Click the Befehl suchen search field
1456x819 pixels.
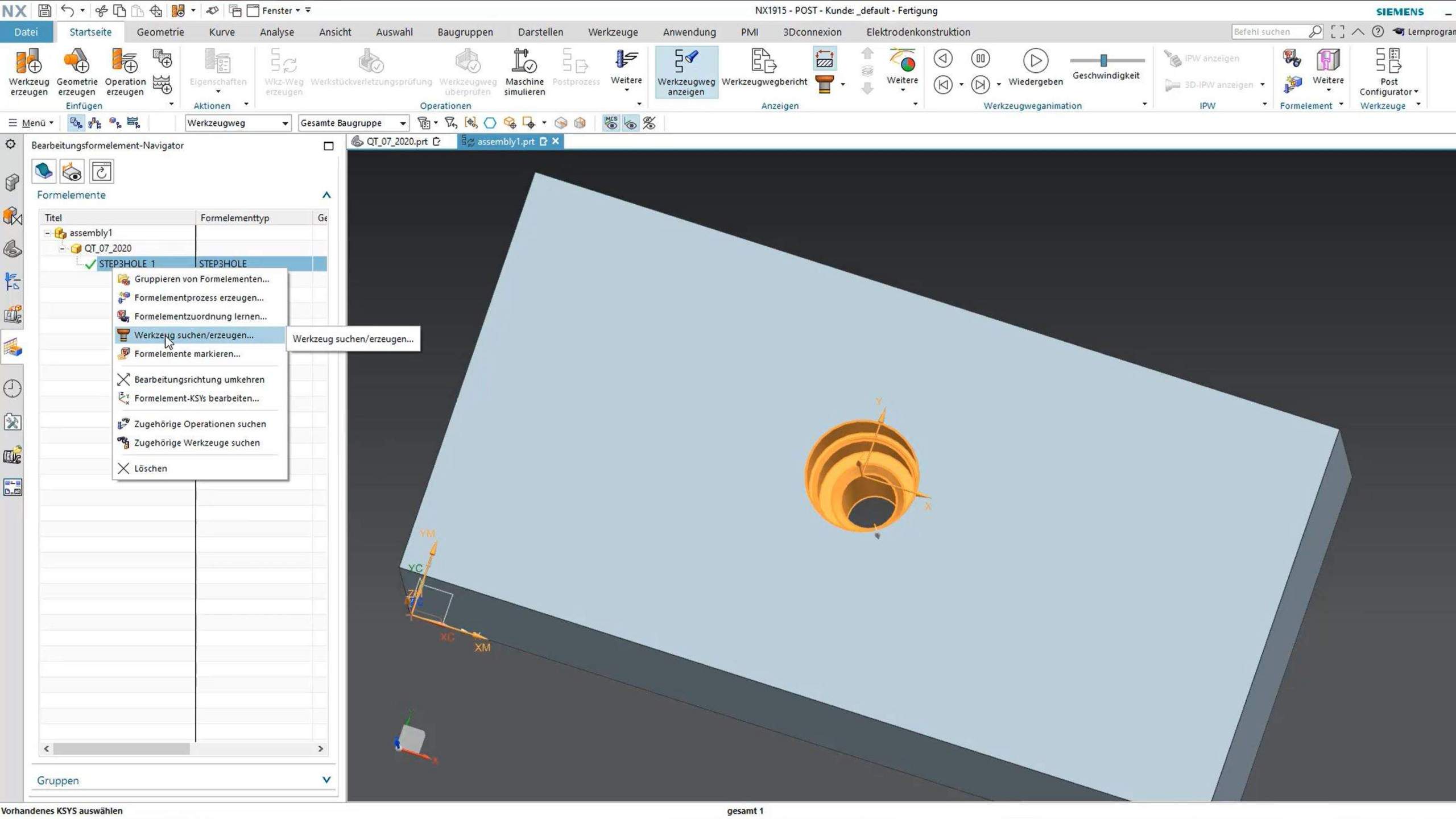1271,32
